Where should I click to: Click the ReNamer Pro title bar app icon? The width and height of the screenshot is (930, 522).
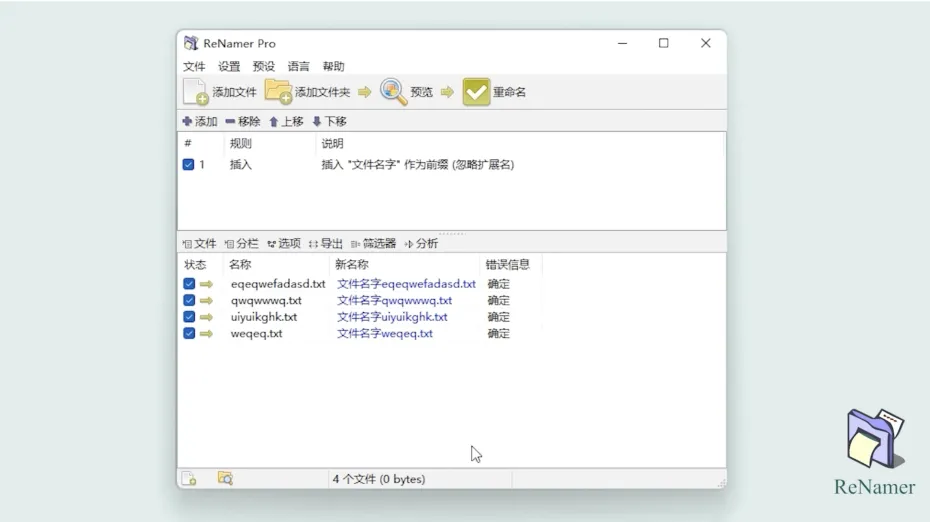point(191,43)
